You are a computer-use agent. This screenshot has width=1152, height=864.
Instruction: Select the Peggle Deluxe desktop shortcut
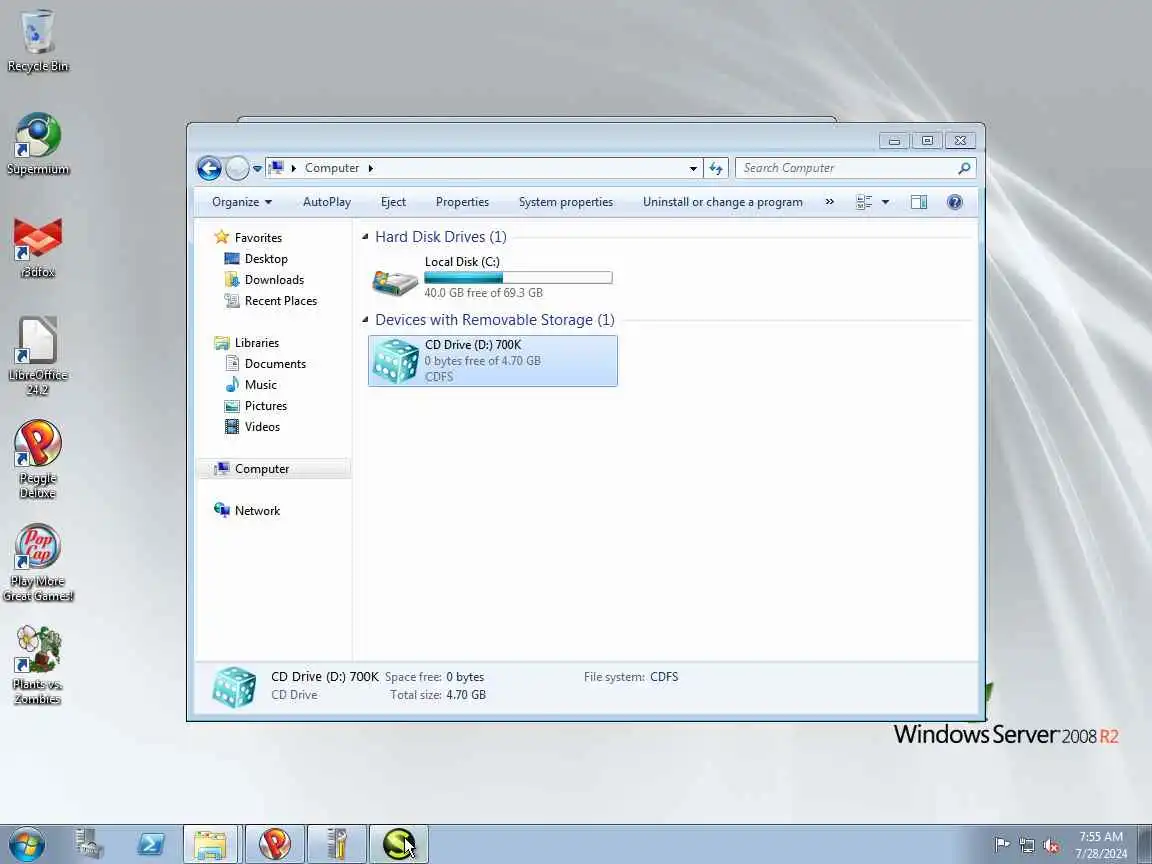pyautogui.click(x=37, y=459)
